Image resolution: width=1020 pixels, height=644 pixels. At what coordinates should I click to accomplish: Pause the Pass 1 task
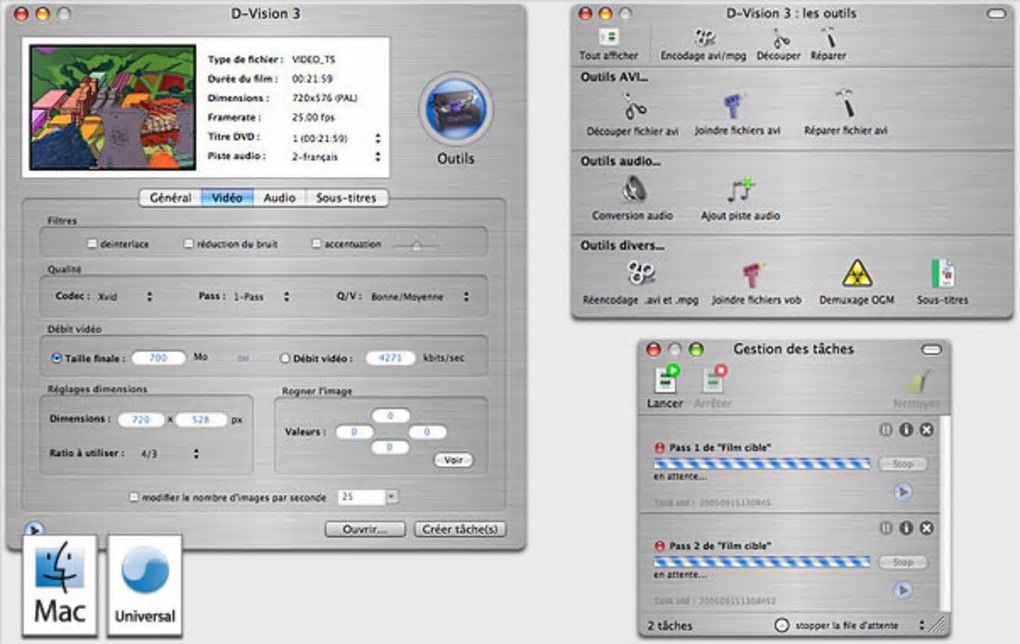pos(886,429)
